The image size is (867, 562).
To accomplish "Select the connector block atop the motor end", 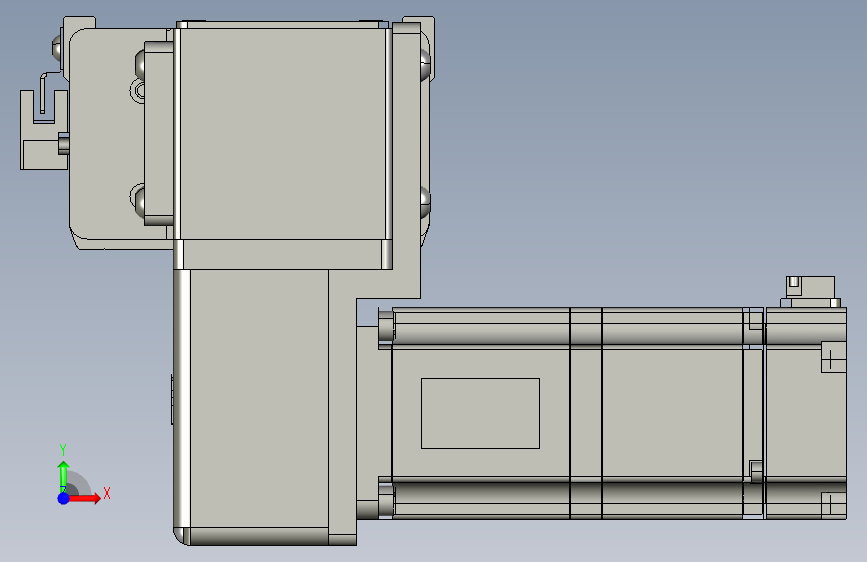I will pos(811,292).
